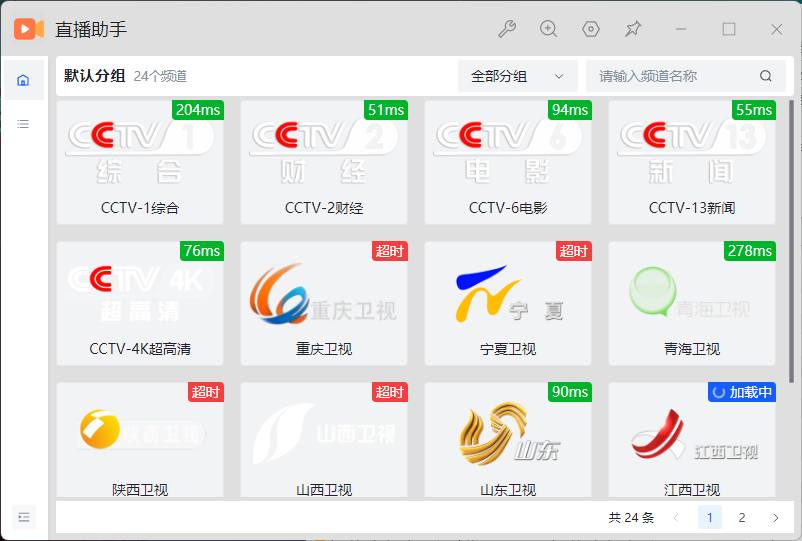
Task: Click the 76ms latency badge on CCTV-4K
Action: coord(202,251)
